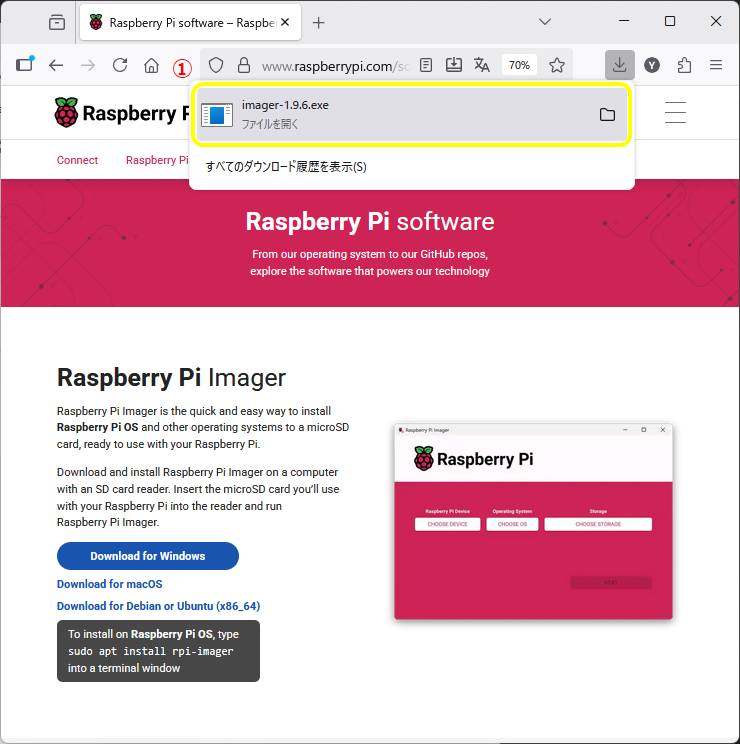Open a new tab with plus button

[x=319, y=22]
